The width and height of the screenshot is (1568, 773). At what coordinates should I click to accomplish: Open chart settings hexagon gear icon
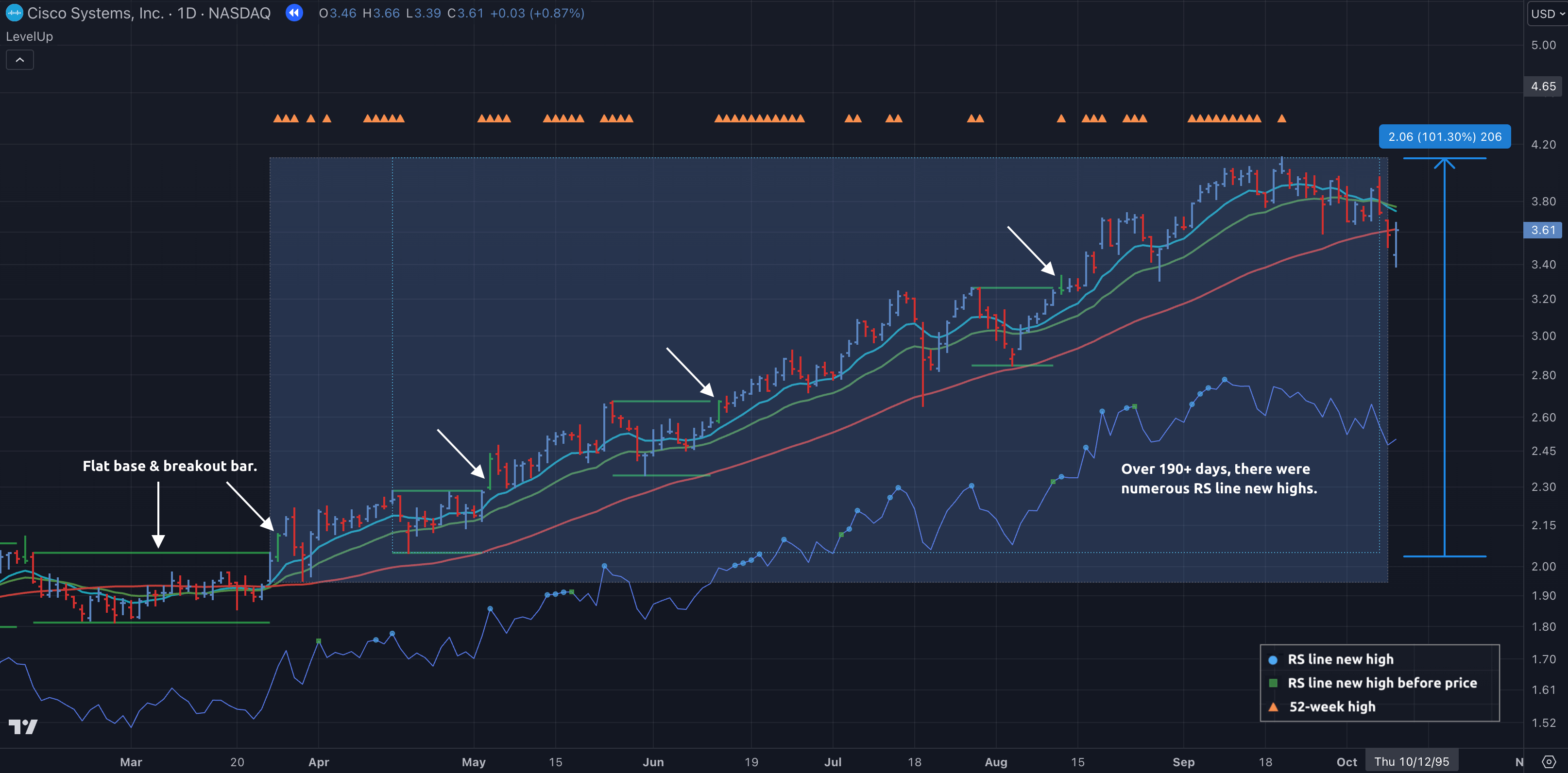[x=1549, y=761]
